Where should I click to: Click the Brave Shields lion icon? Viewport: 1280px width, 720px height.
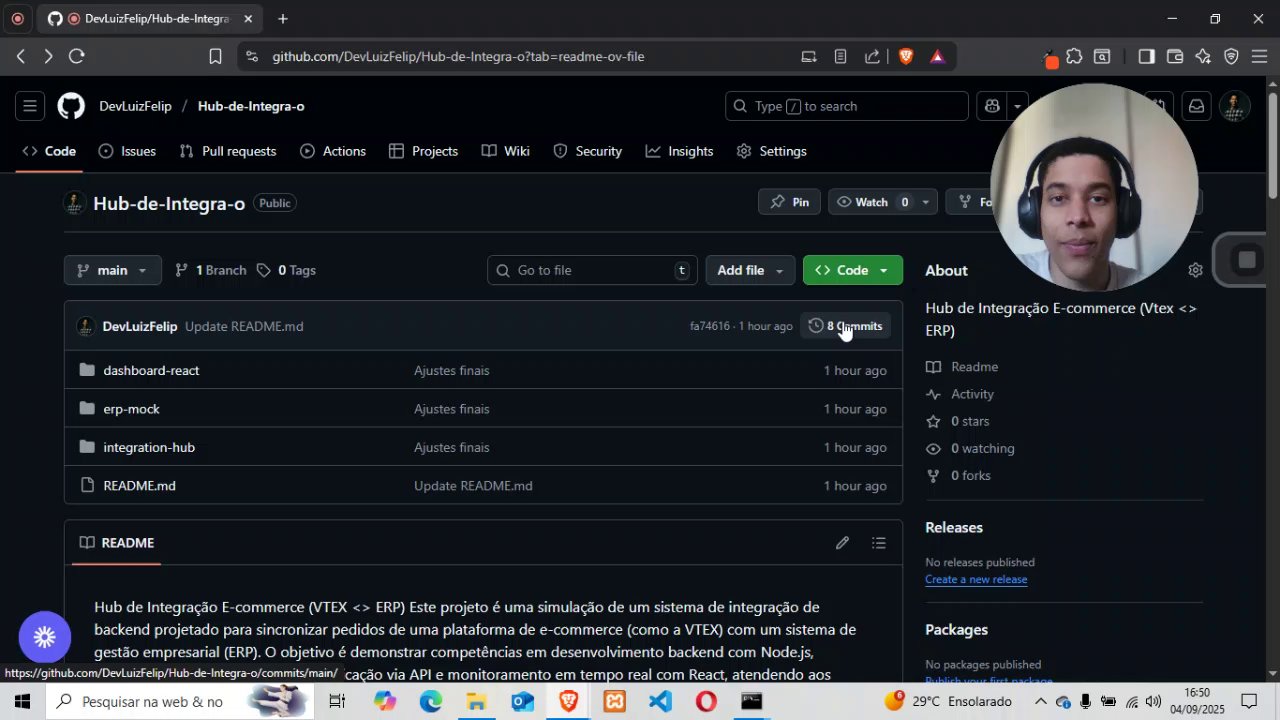tap(906, 57)
